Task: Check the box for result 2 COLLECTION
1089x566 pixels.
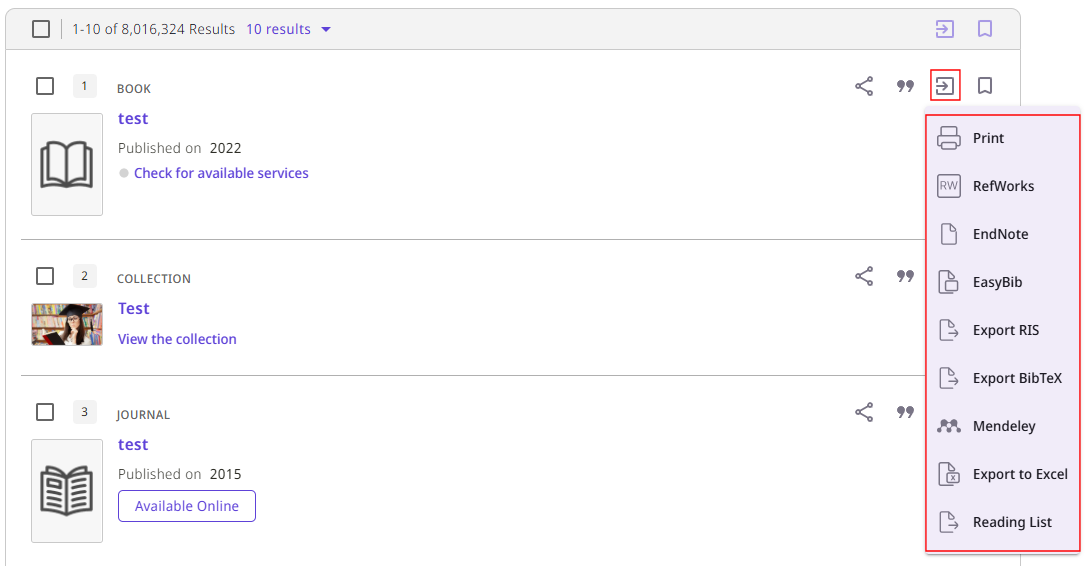Action: pyautogui.click(x=45, y=276)
